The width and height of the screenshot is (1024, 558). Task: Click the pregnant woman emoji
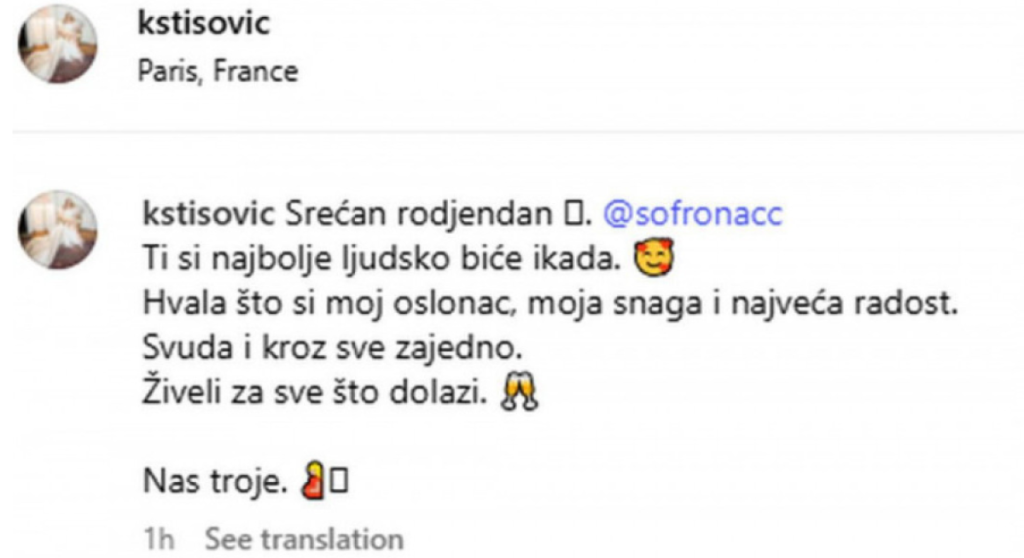tap(314, 481)
